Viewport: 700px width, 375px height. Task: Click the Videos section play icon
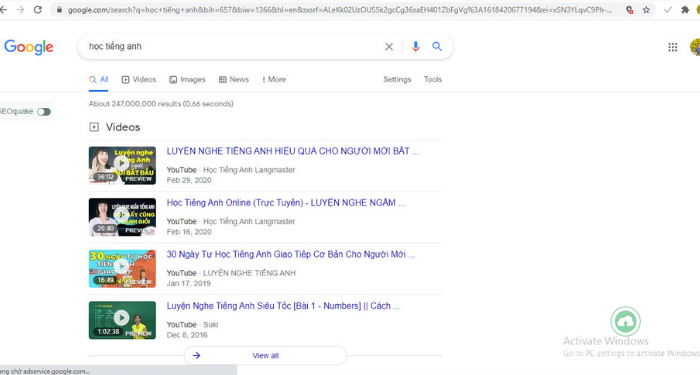coord(94,127)
